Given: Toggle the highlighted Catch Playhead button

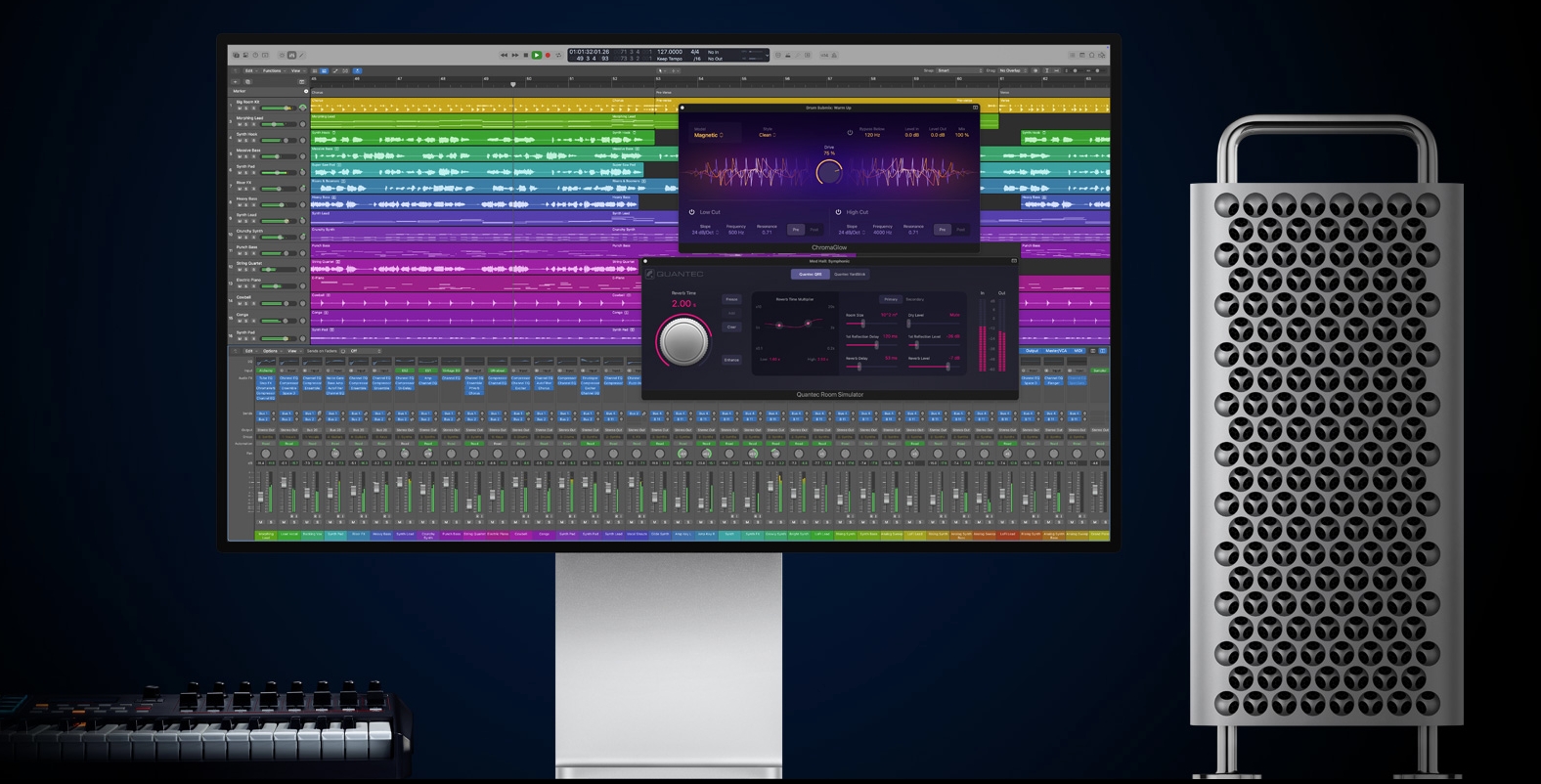Looking at the screenshot, I should point(357,70).
